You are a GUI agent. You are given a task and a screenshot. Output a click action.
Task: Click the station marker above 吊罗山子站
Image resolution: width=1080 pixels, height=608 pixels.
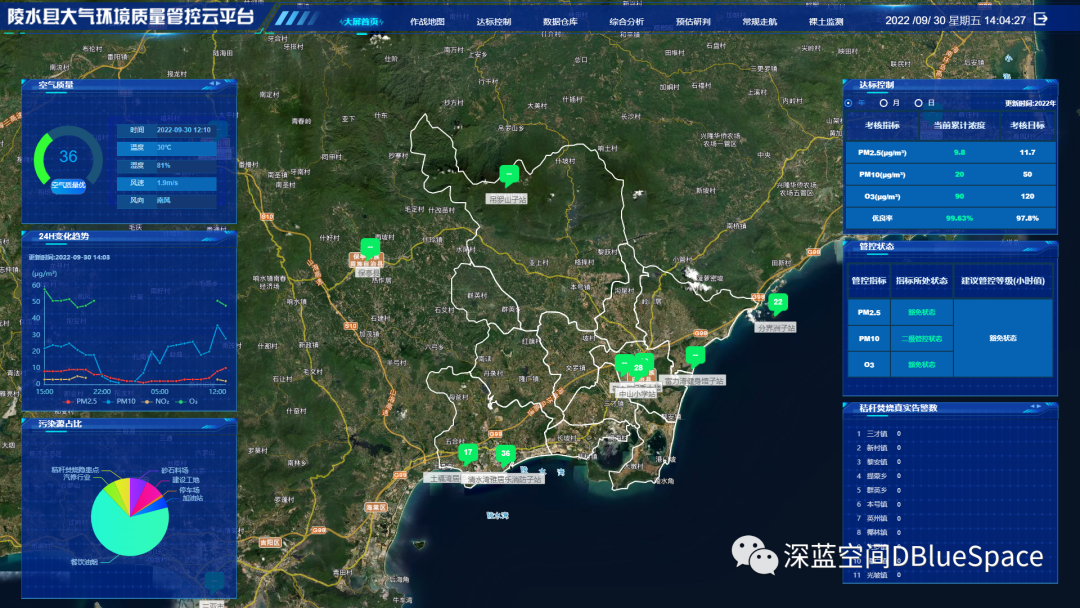[x=509, y=175]
